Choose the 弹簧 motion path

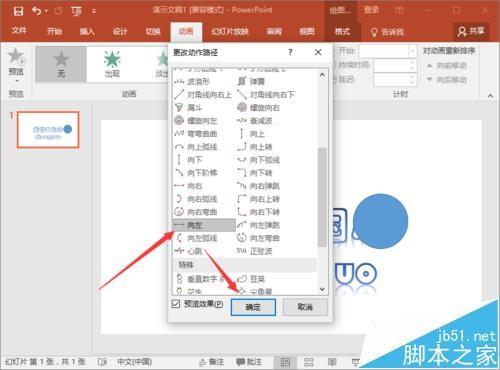[251, 81]
